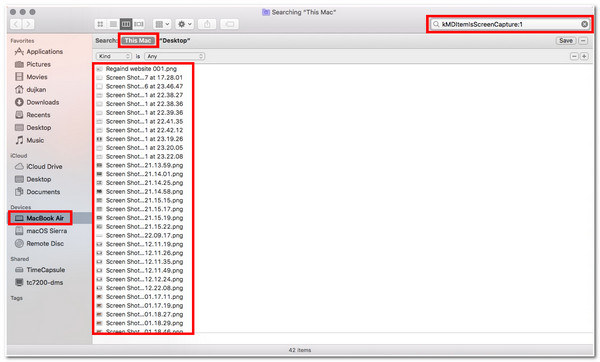Open the dujkan home folder

point(30,89)
